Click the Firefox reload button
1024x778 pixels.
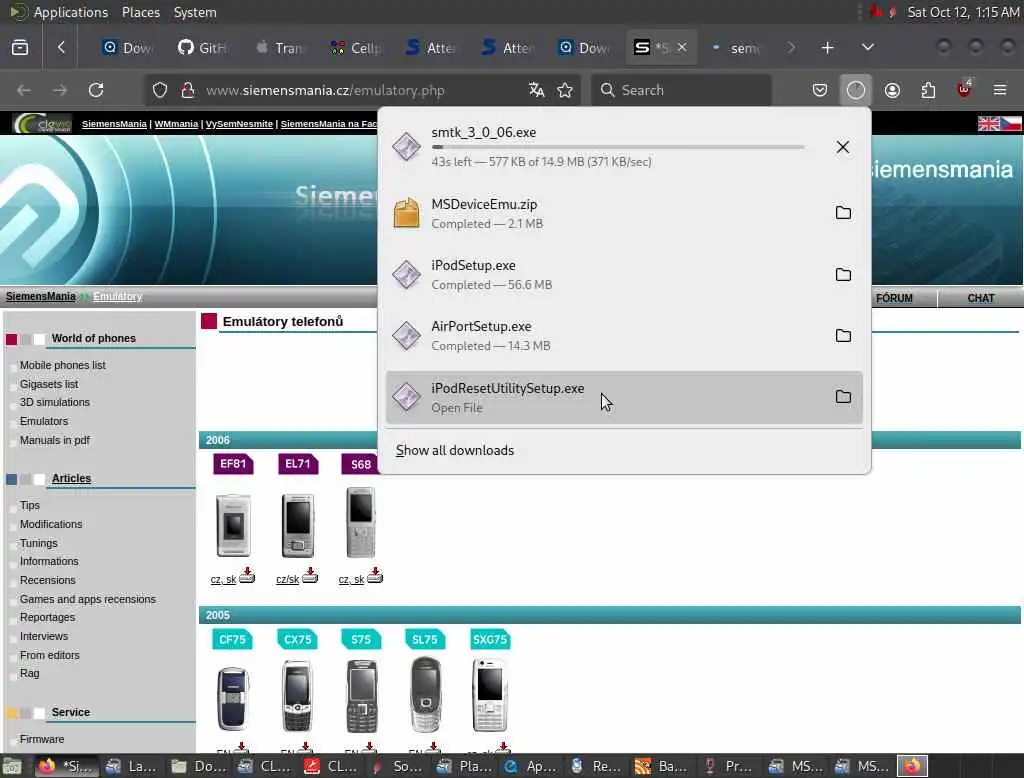[96, 90]
